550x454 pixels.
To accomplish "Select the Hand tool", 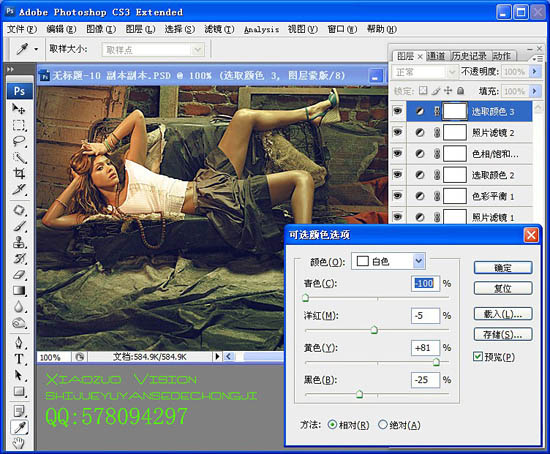I will [x=19, y=443].
